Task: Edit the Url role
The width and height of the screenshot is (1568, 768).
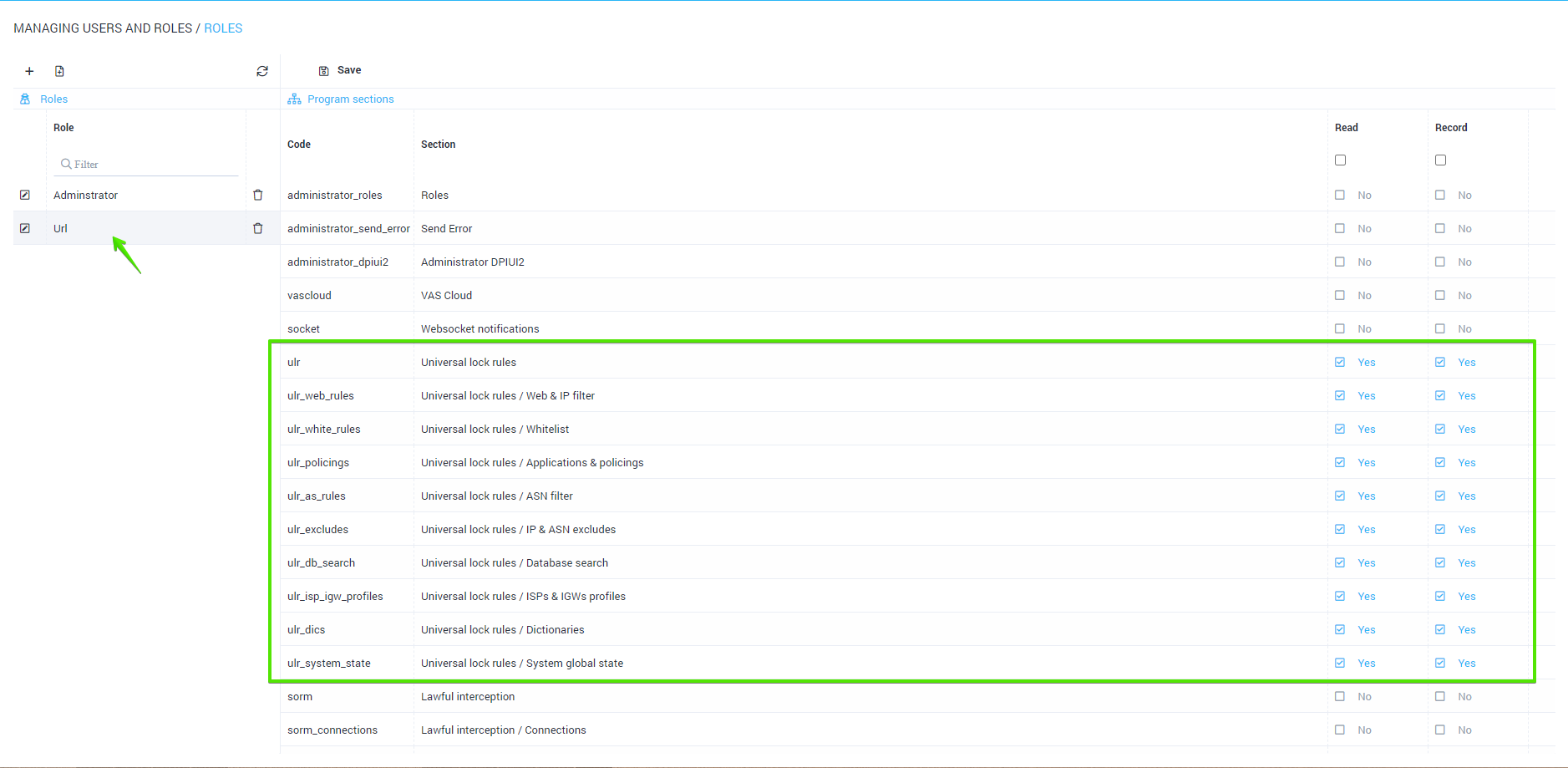Action: (25, 228)
